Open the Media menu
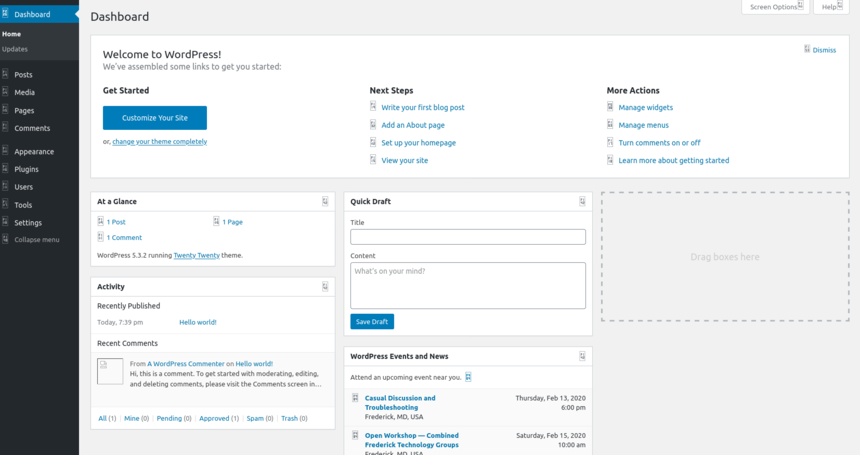This screenshot has width=860, height=455. [x=24, y=92]
